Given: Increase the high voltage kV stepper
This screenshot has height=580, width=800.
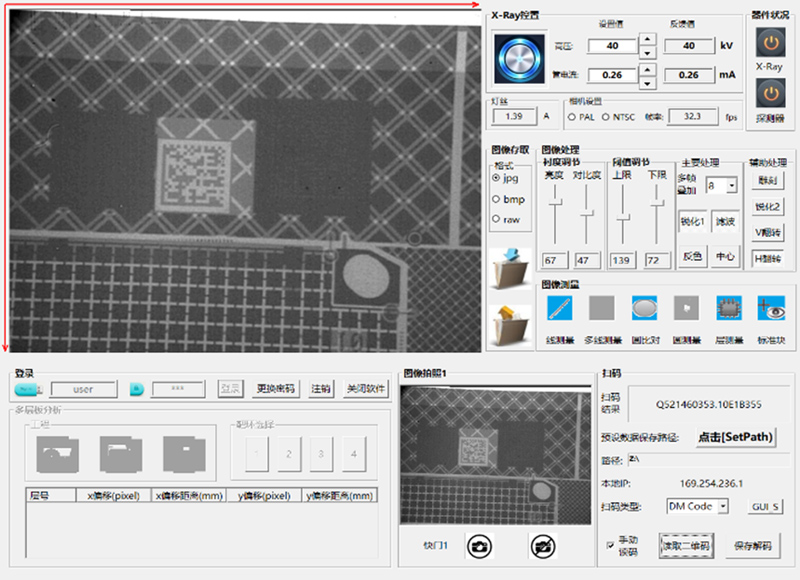Looking at the screenshot, I should coord(646,41).
